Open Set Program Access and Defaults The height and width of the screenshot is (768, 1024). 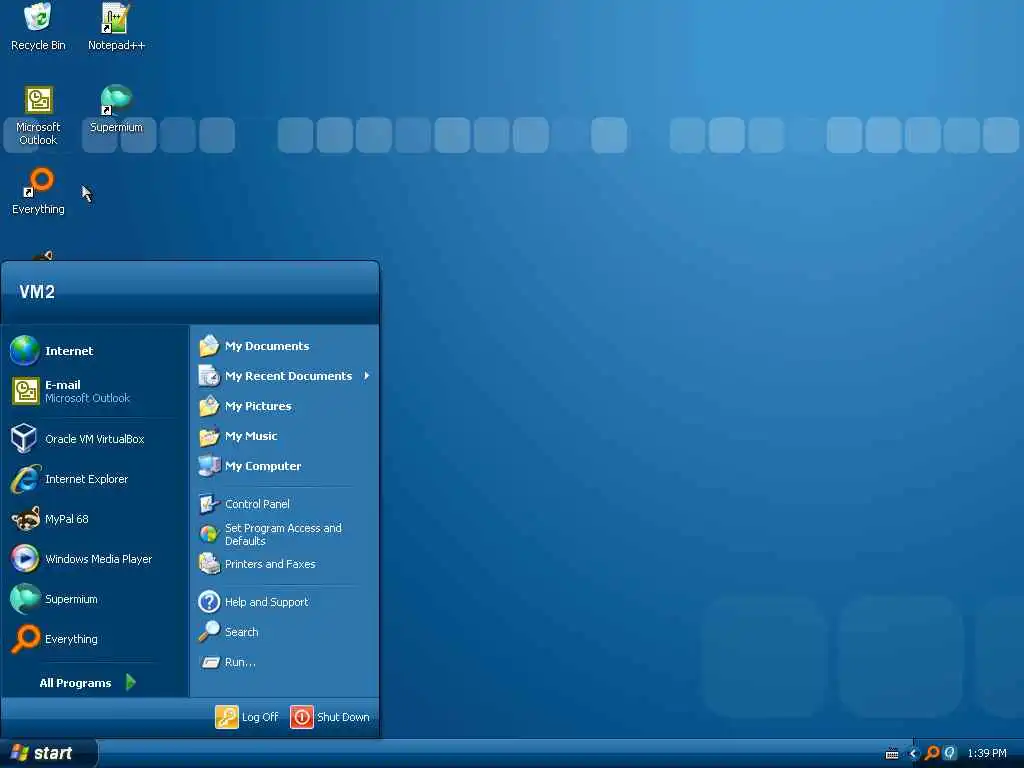click(284, 534)
